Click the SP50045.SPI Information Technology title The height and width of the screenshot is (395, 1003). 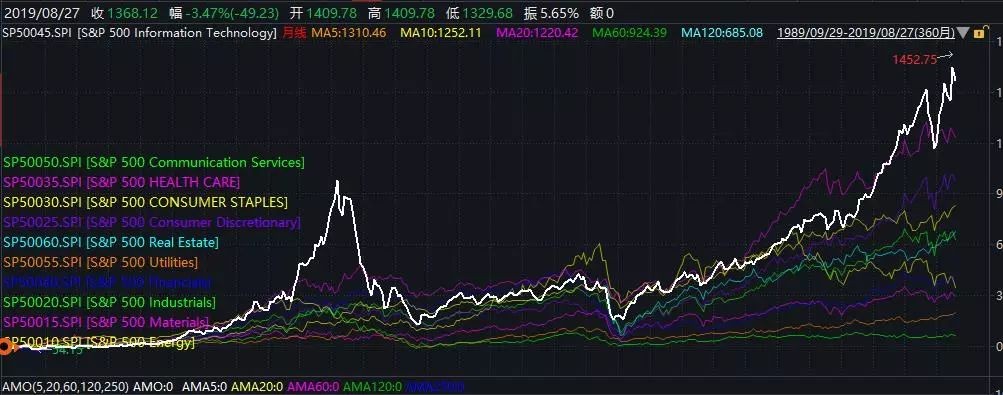(x=140, y=33)
